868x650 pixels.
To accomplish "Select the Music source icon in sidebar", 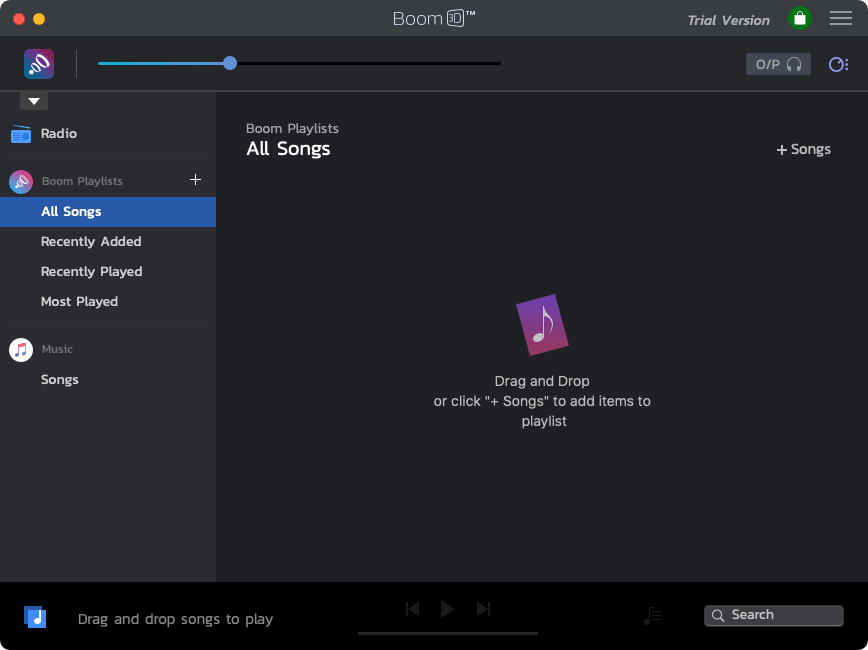I will pyautogui.click(x=19, y=349).
